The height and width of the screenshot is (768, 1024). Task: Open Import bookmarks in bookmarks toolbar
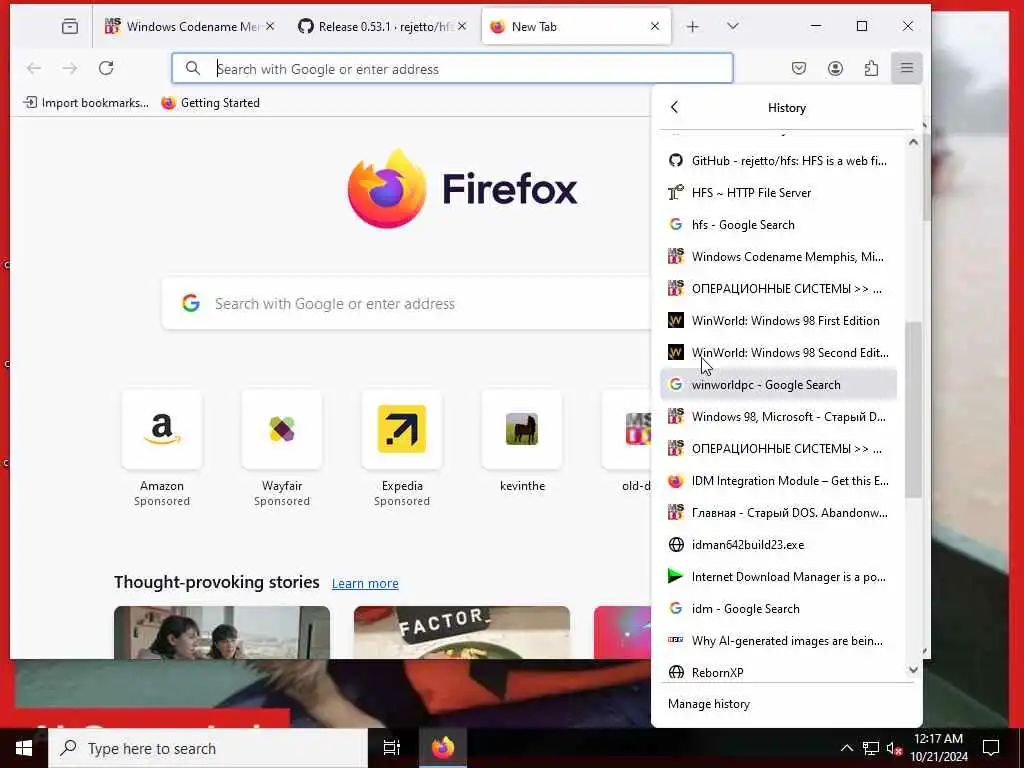(x=86, y=103)
